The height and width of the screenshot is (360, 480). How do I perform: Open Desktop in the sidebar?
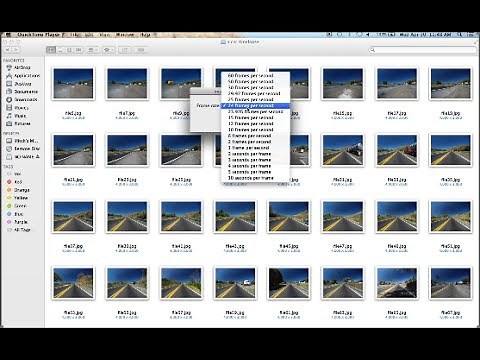19,84
